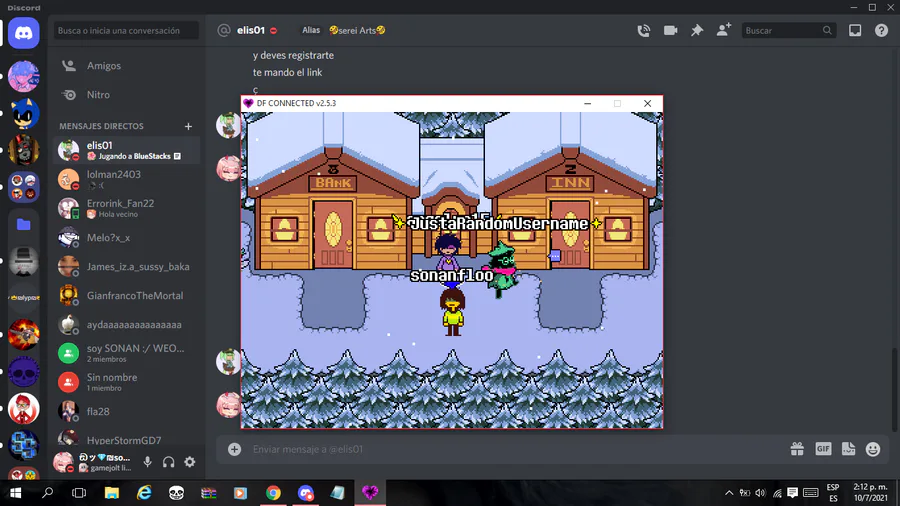Open the sticker picker
Screen dimensions: 900x506
click(x=848, y=449)
